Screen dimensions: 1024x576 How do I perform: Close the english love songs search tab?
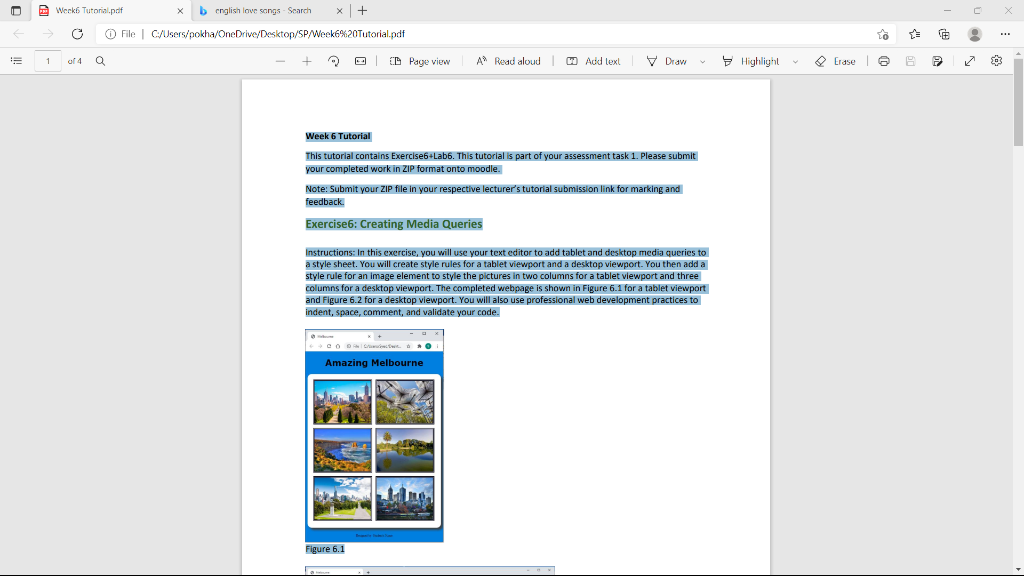(340, 10)
